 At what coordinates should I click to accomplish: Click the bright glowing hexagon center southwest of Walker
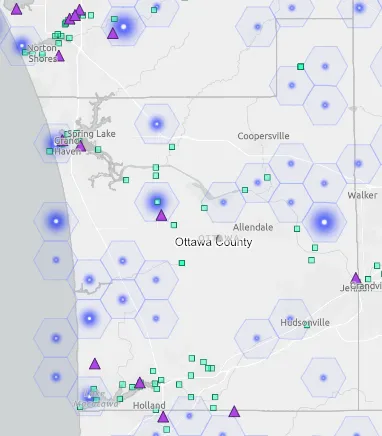point(324,222)
